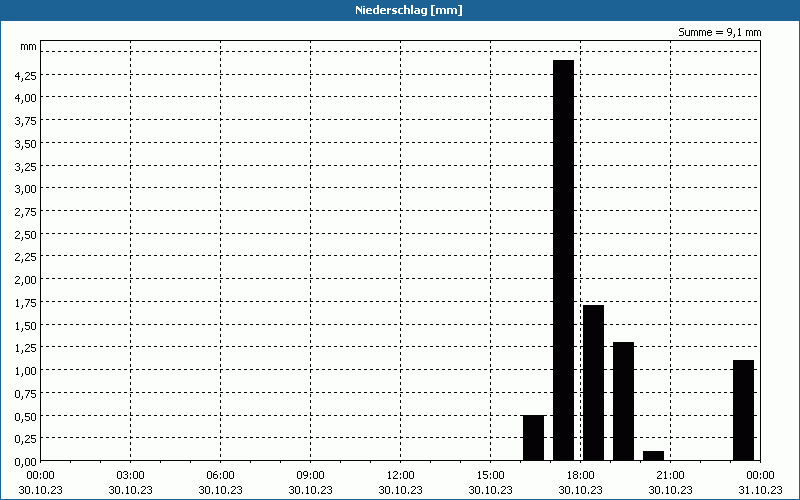Image resolution: width=800 pixels, height=500 pixels.
Task: Click the 2,50 y-axis label
Action: click(x=26, y=235)
